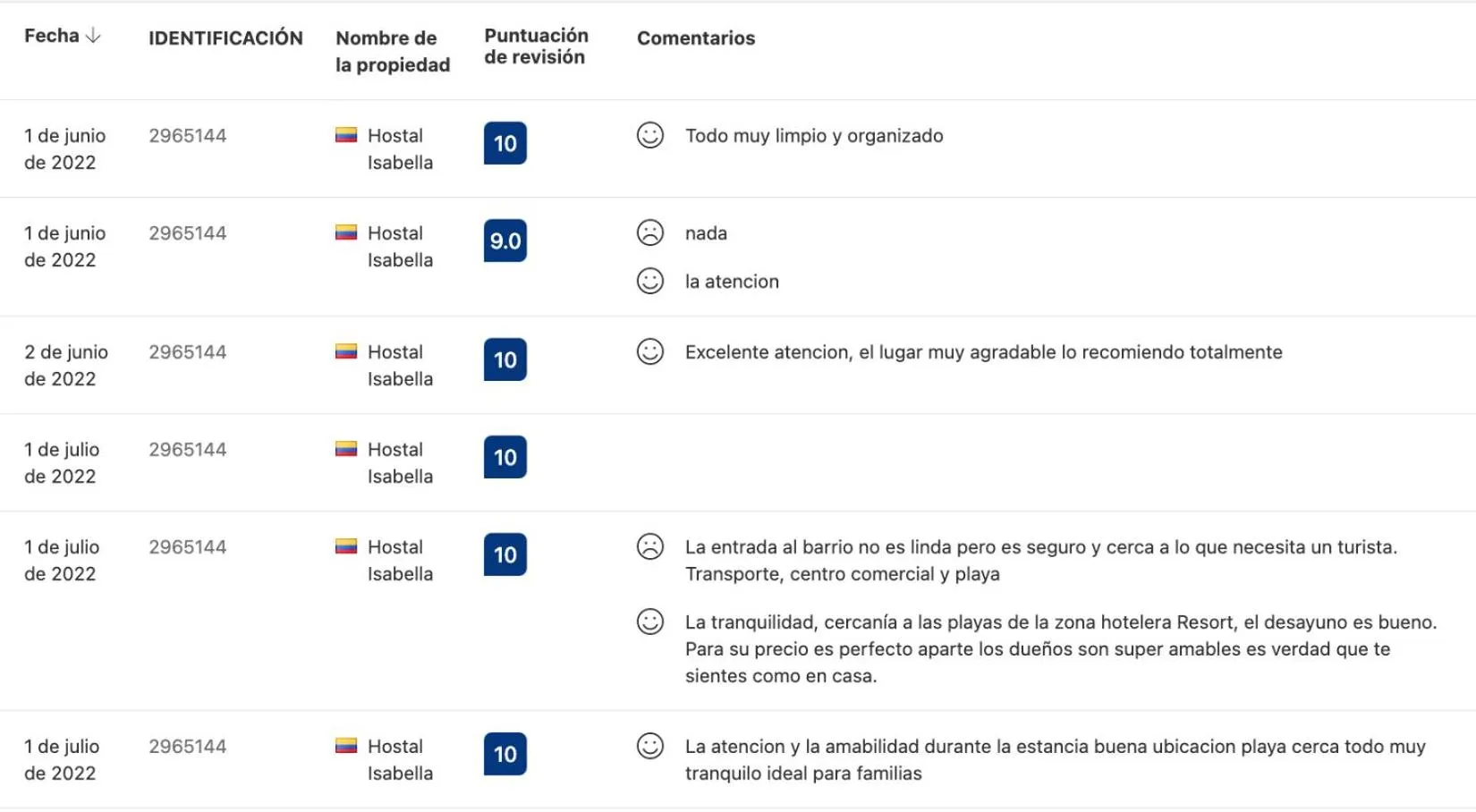Viewport: 1476px width, 812px height.
Task: Click the smiley beside "Excelente atencion" comment
Action: [650, 352]
